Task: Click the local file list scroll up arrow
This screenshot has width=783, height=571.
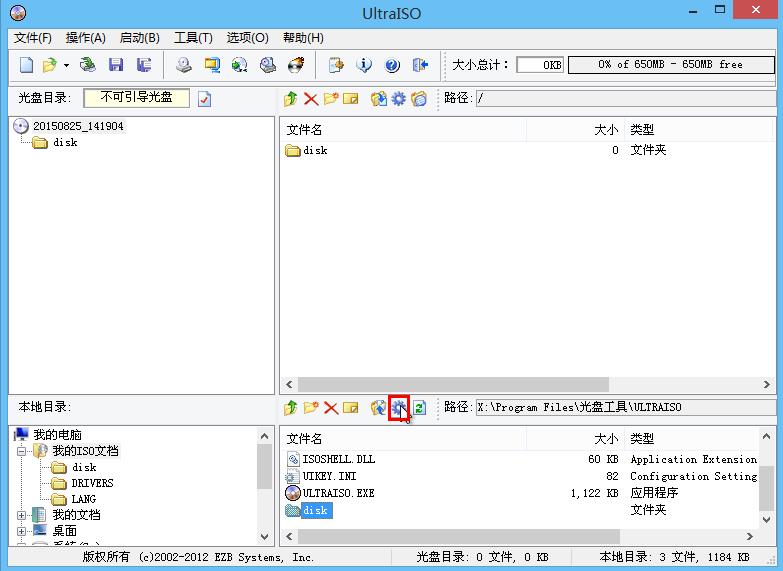Action: [x=767, y=436]
